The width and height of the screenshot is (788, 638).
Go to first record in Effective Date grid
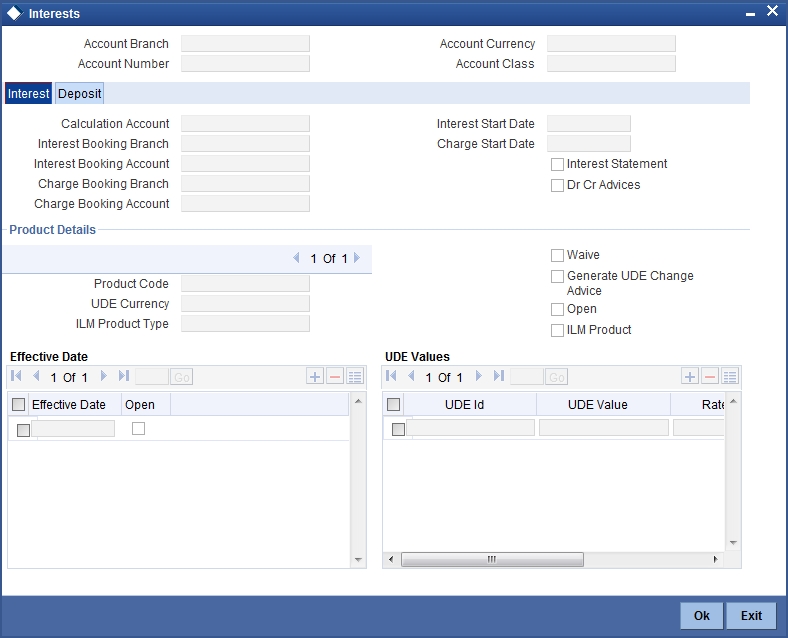pyautogui.click(x=16, y=376)
